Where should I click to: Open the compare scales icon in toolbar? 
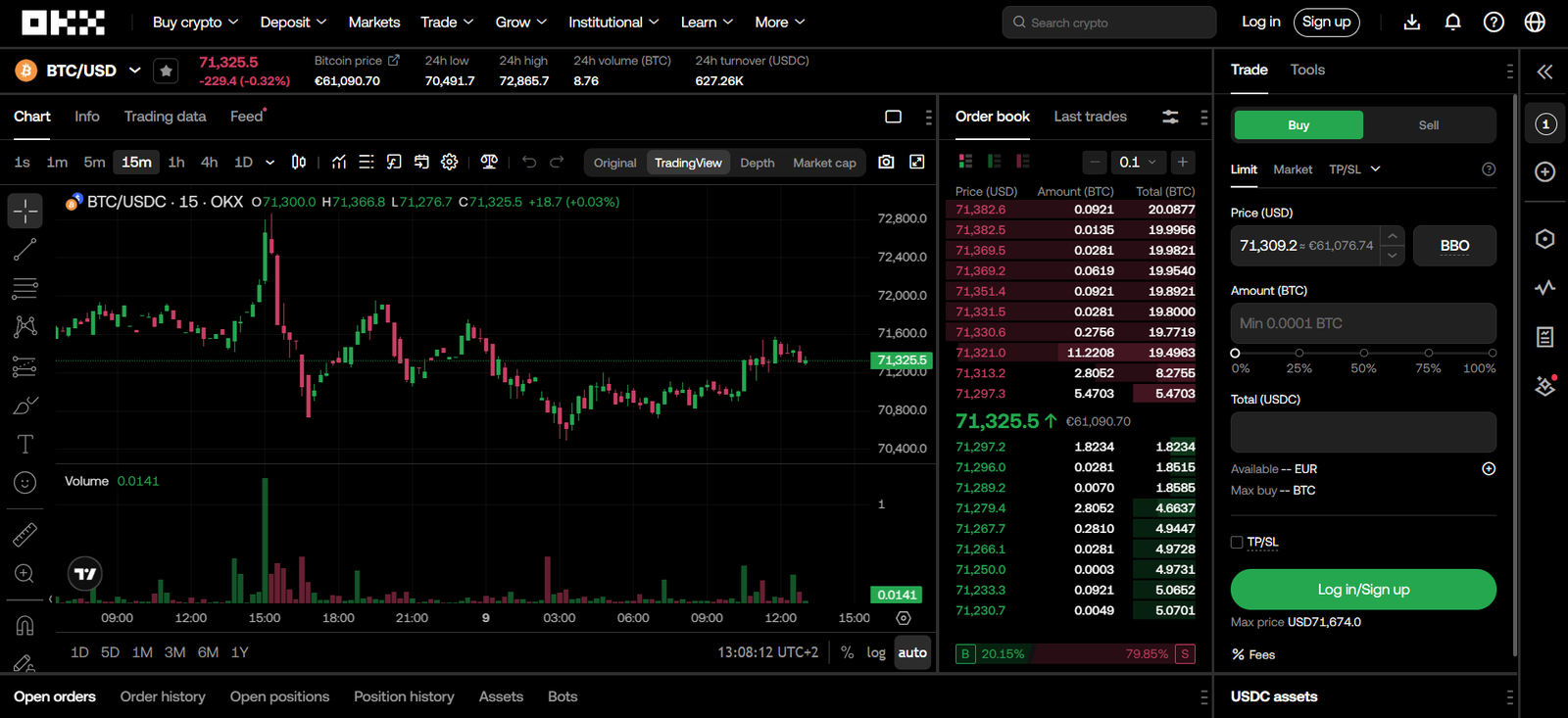pos(489,162)
